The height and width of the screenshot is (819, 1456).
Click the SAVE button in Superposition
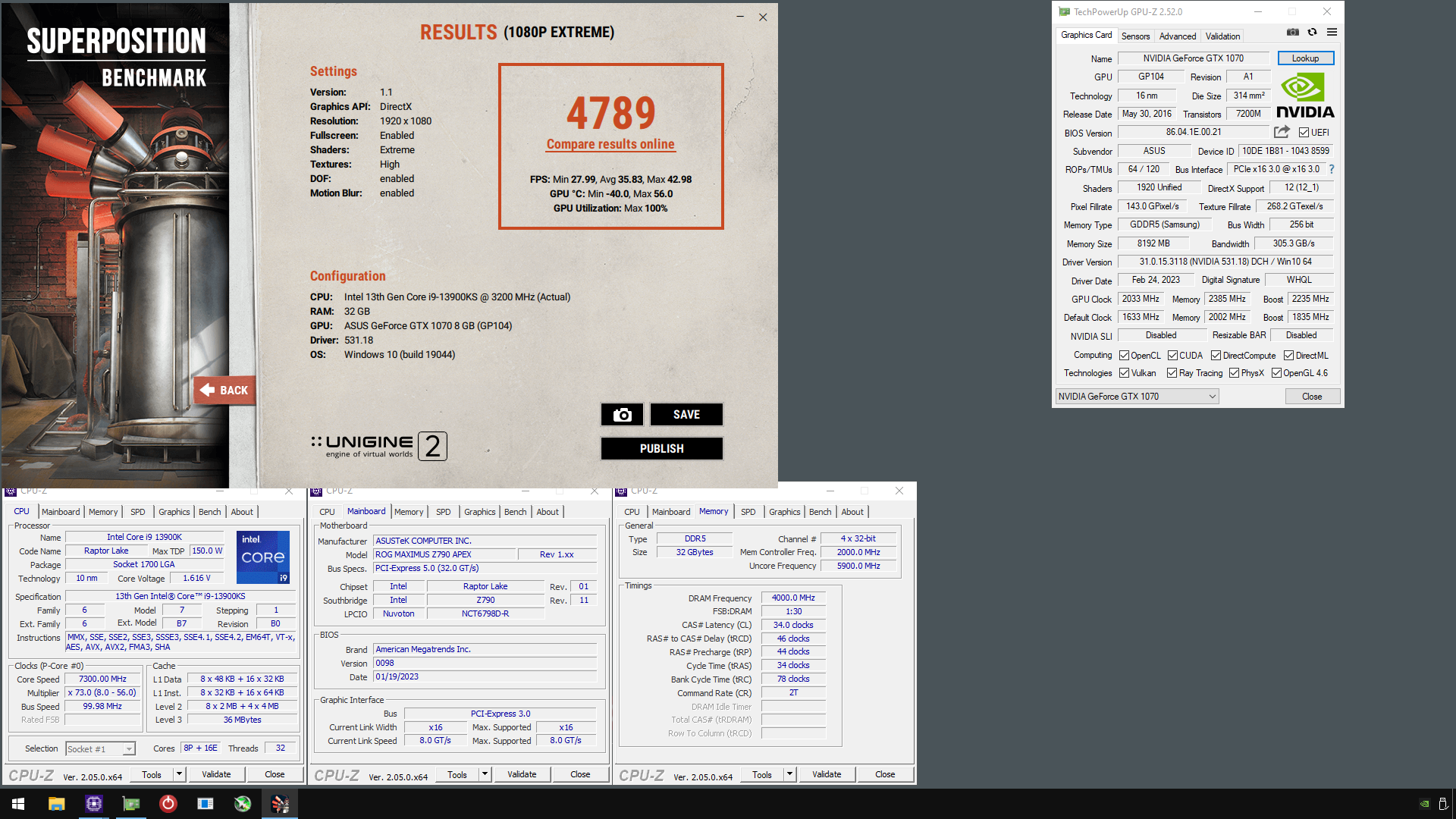point(686,415)
